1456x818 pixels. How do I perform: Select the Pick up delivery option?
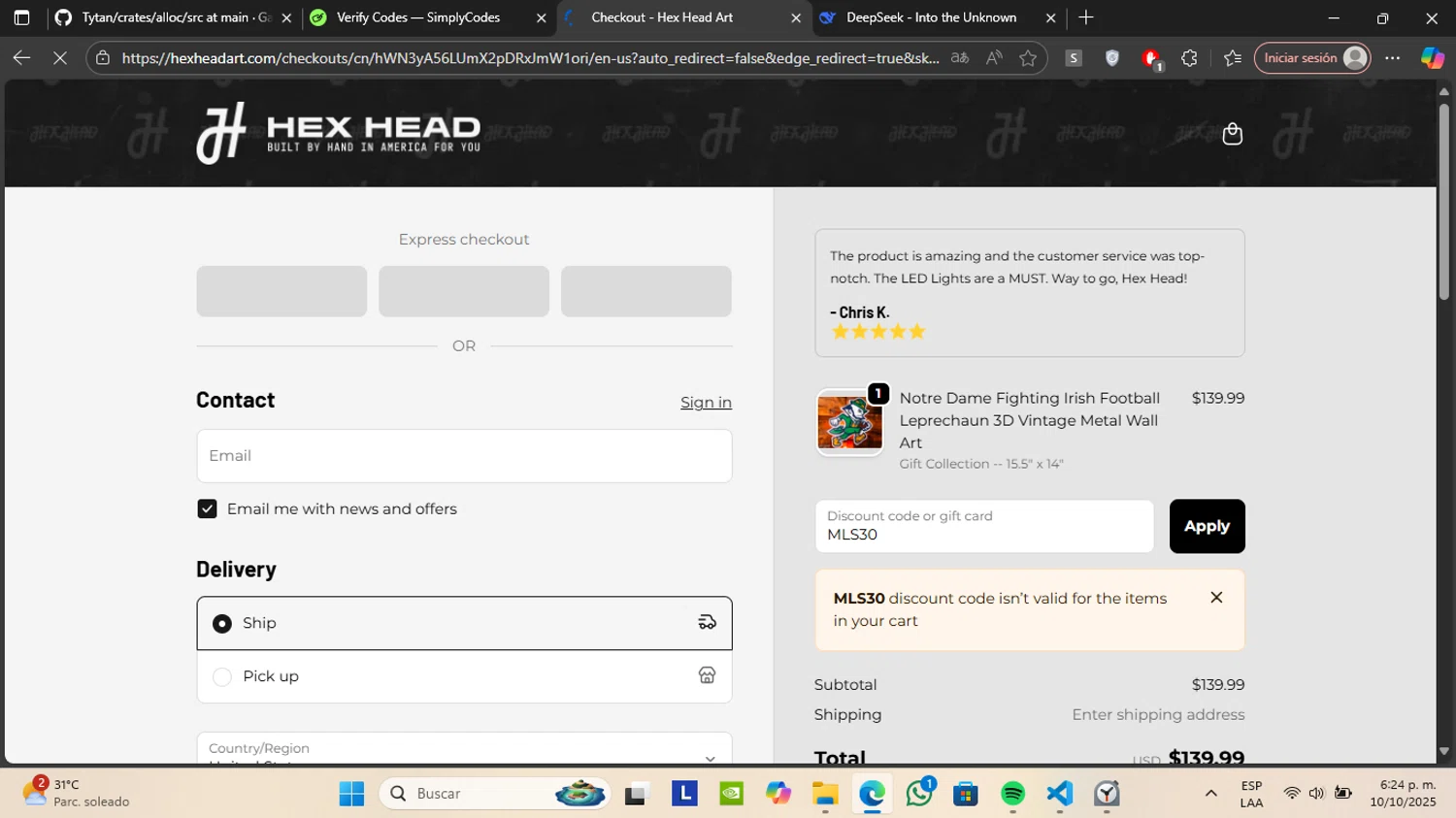[464, 676]
